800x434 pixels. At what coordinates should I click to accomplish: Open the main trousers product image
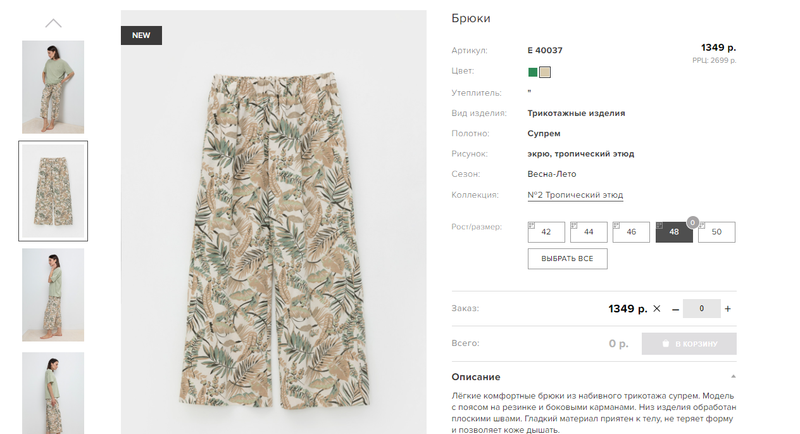pyautogui.click(x=273, y=222)
